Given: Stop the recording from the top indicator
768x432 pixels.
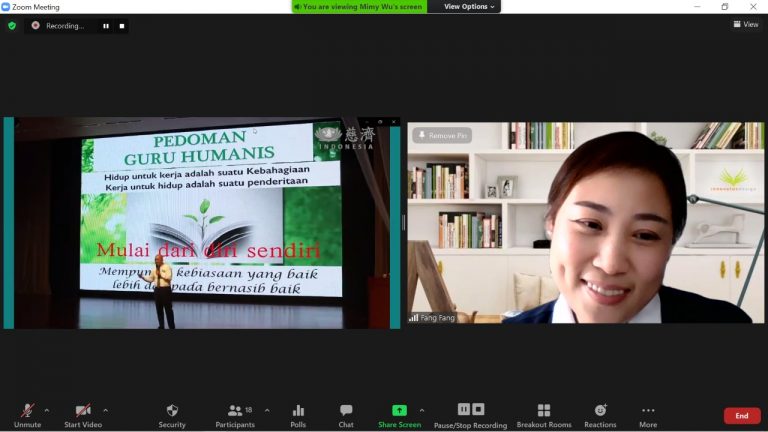Looking at the screenshot, I should [122, 26].
